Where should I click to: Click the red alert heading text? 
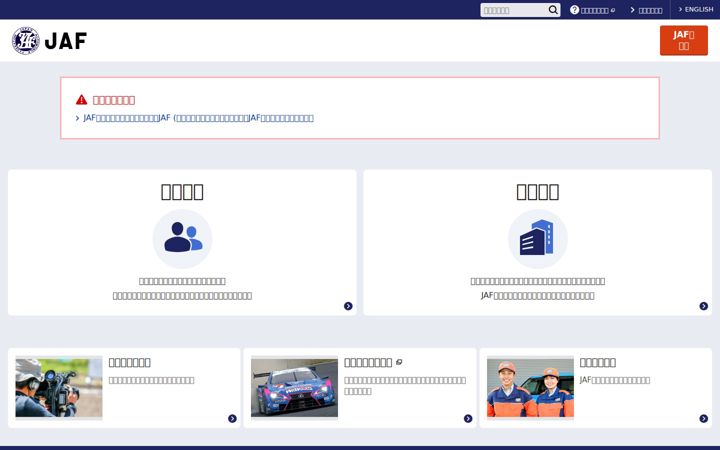point(114,100)
